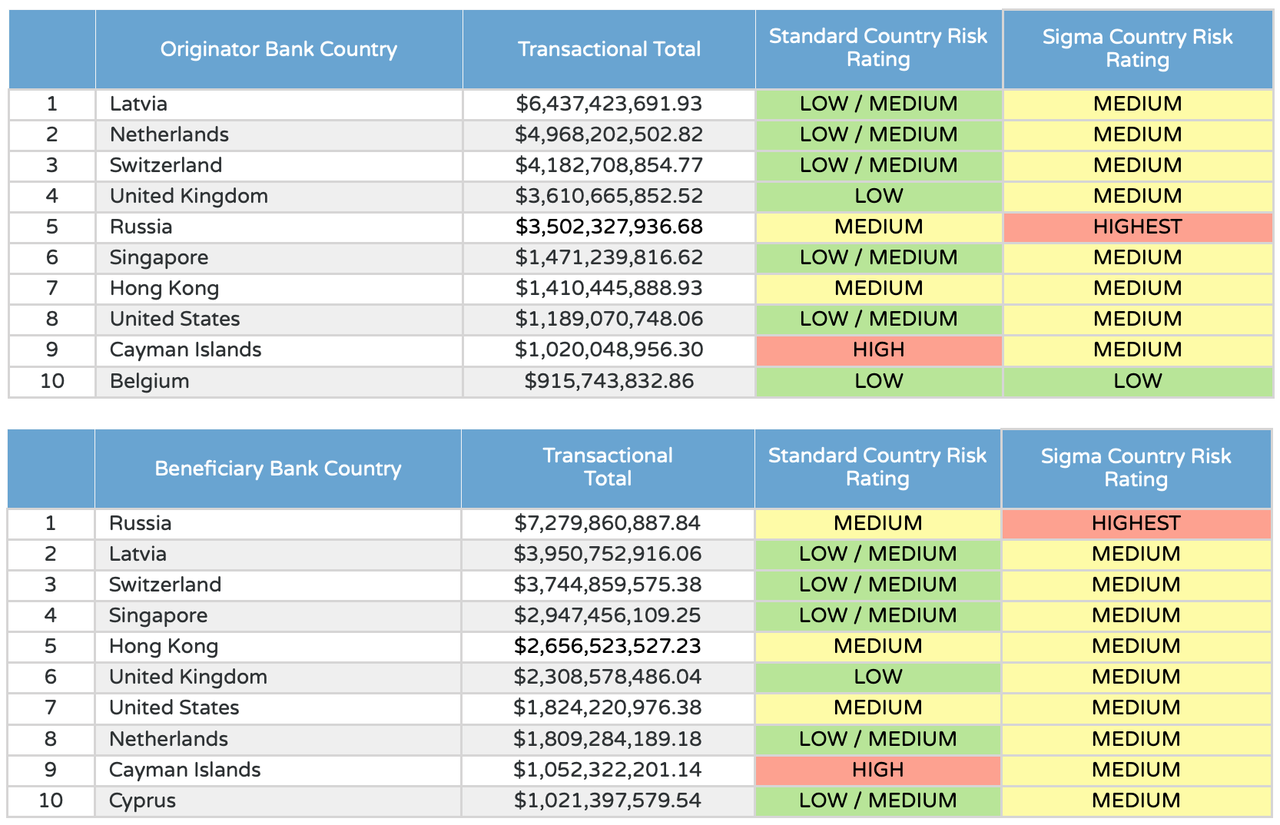
Task: Click the amount $3,610,665,852.52
Action: click(x=609, y=196)
